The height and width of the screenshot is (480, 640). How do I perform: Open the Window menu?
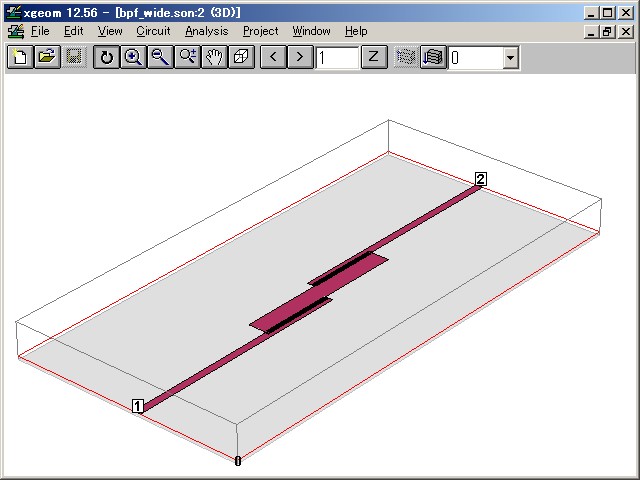coord(311,31)
